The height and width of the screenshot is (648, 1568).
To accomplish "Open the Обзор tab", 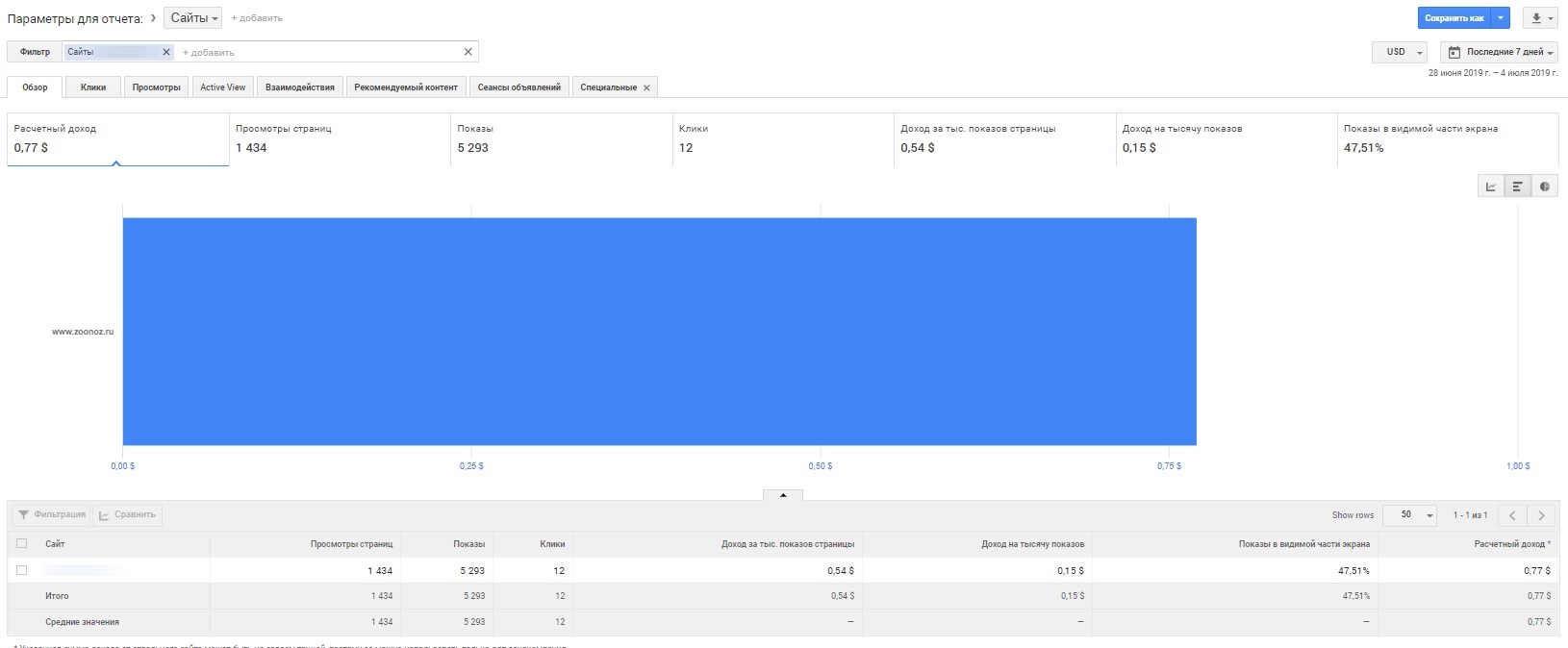I will (x=35, y=87).
